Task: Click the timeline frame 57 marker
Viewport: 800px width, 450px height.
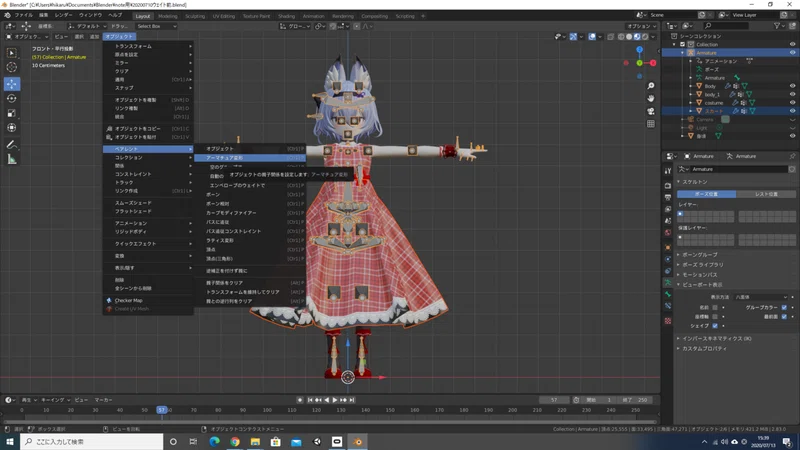Action: pos(162,410)
